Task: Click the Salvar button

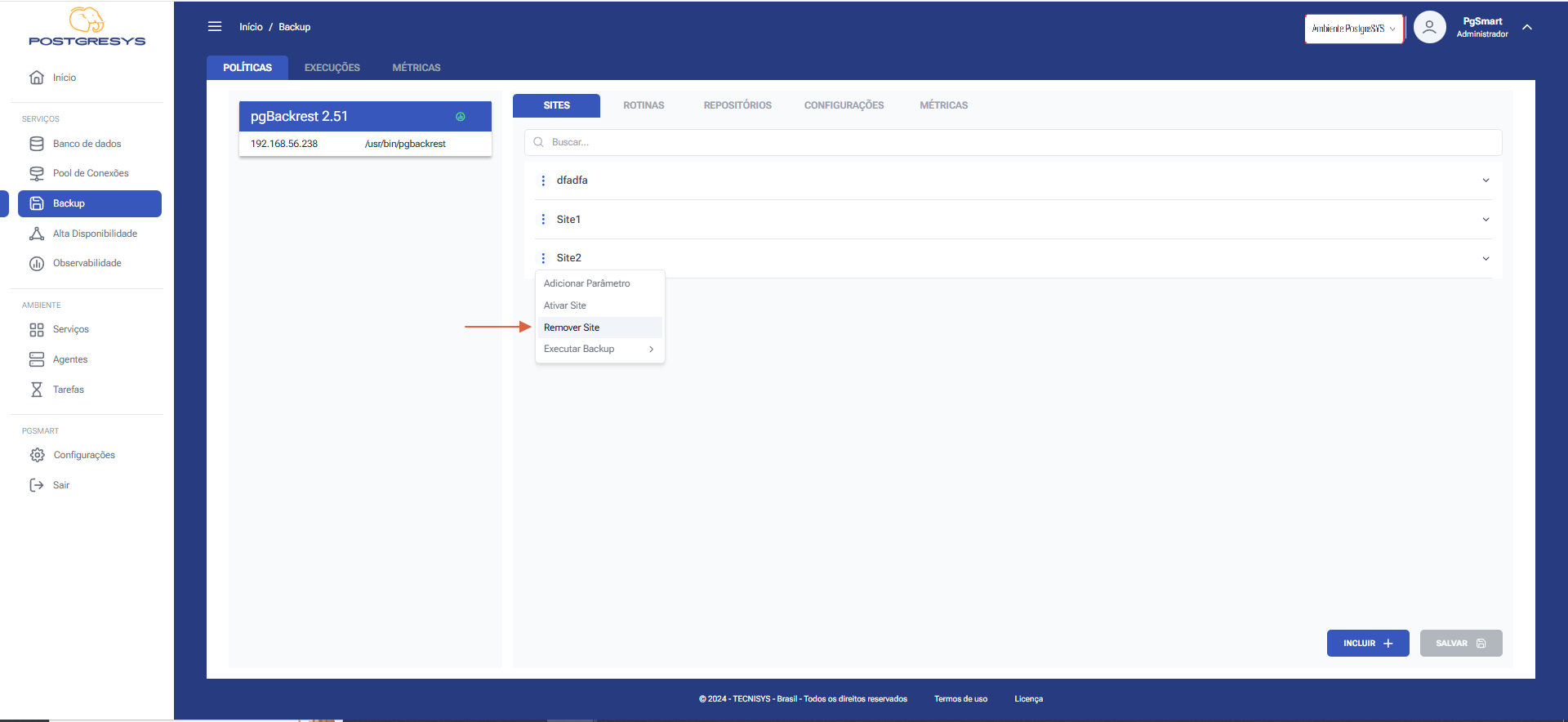Action: [1461, 644]
